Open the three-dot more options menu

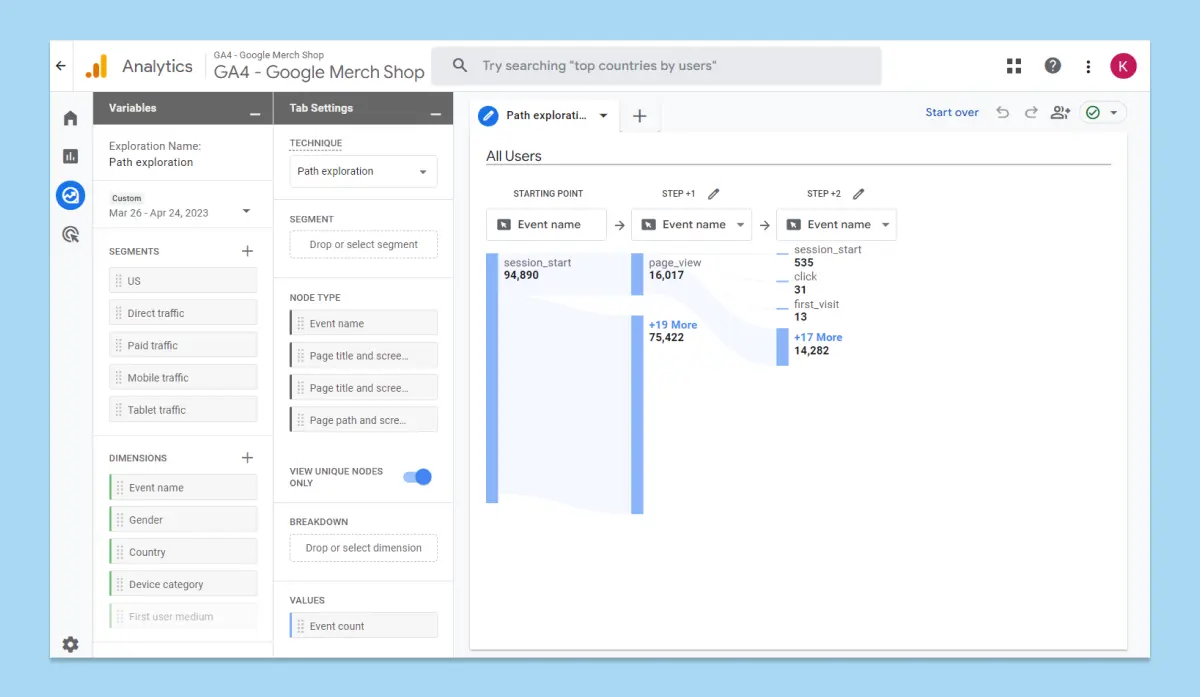pyautogui.click(x=1088, y=66)
